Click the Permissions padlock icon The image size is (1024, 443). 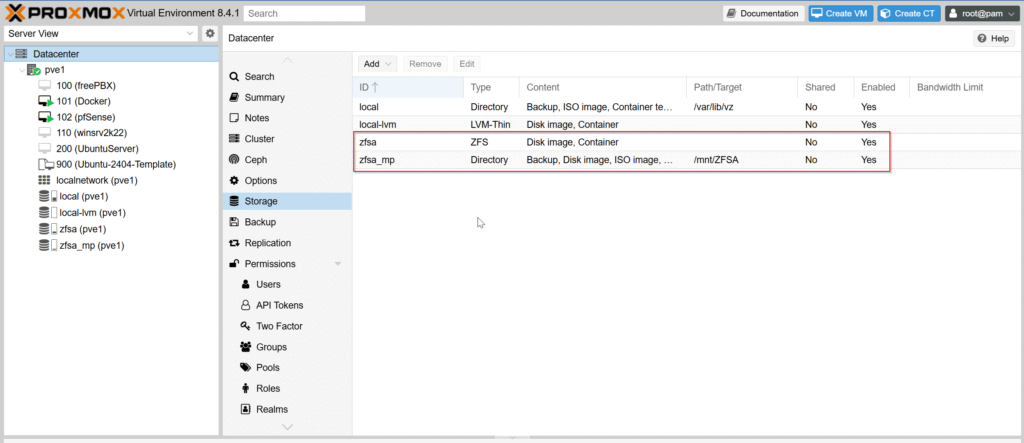pyautogui.click(x=233, y=263)
